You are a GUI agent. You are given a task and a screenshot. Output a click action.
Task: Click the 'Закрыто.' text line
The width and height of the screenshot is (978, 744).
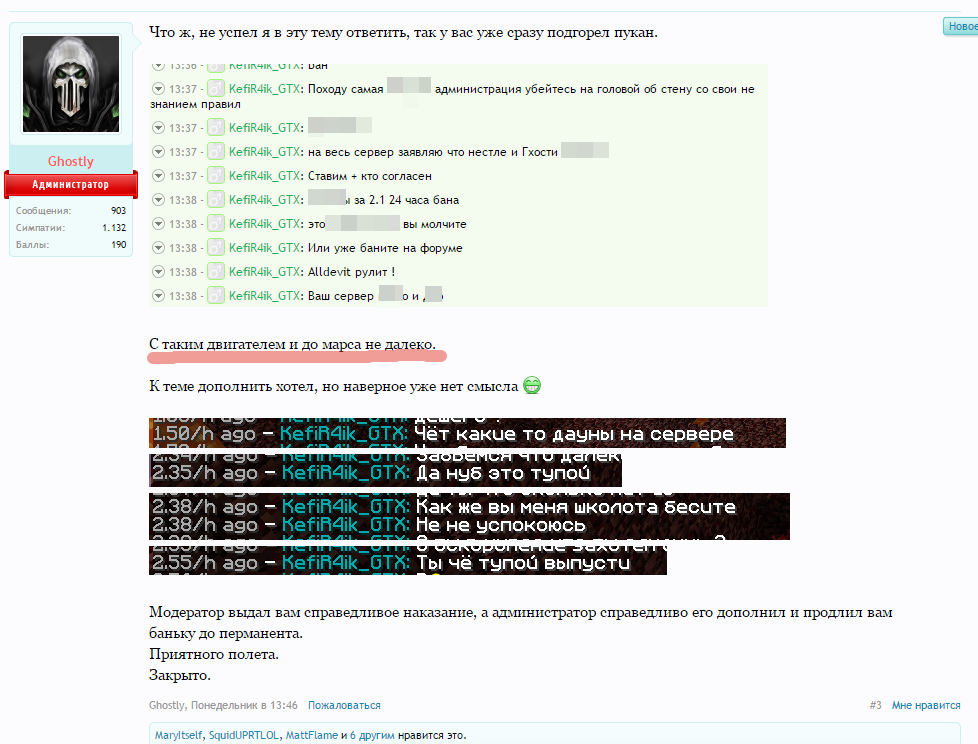point(180,675)
